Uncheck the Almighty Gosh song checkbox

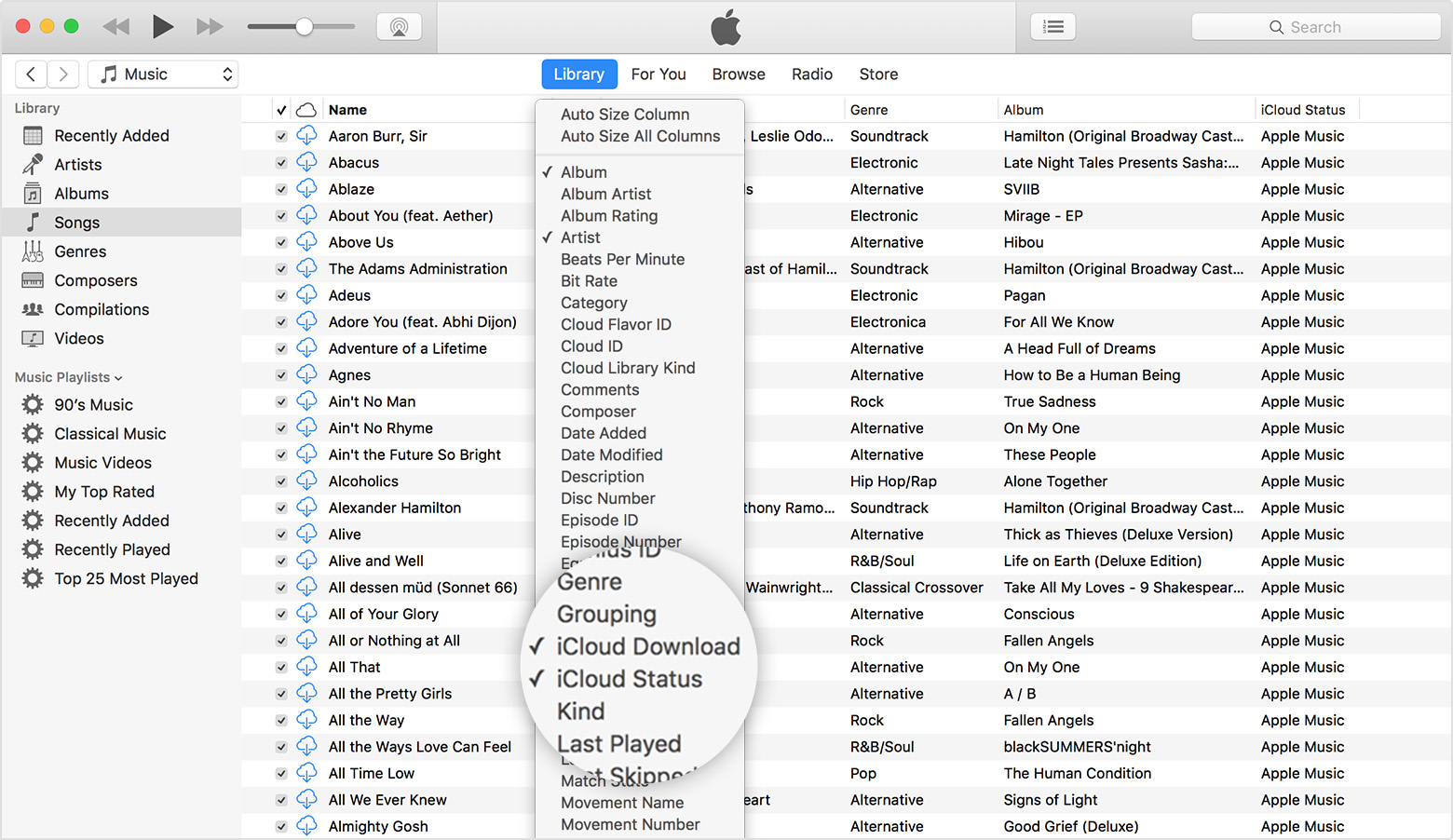click(x=281, y=826)
